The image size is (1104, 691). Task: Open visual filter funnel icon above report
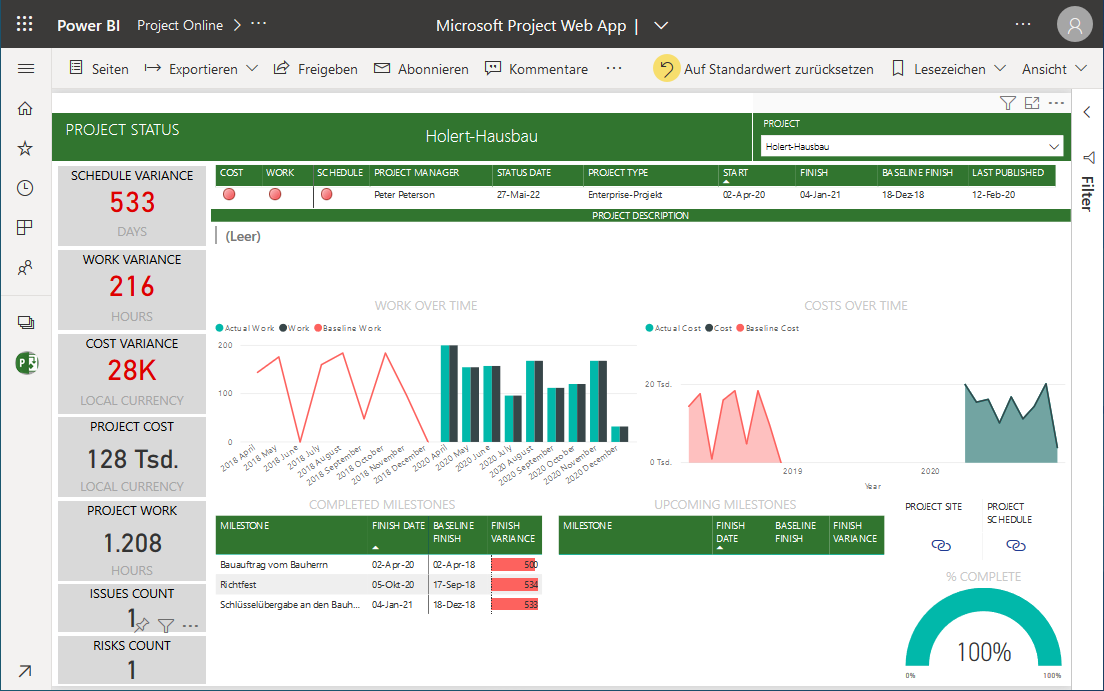point(1008,104)
